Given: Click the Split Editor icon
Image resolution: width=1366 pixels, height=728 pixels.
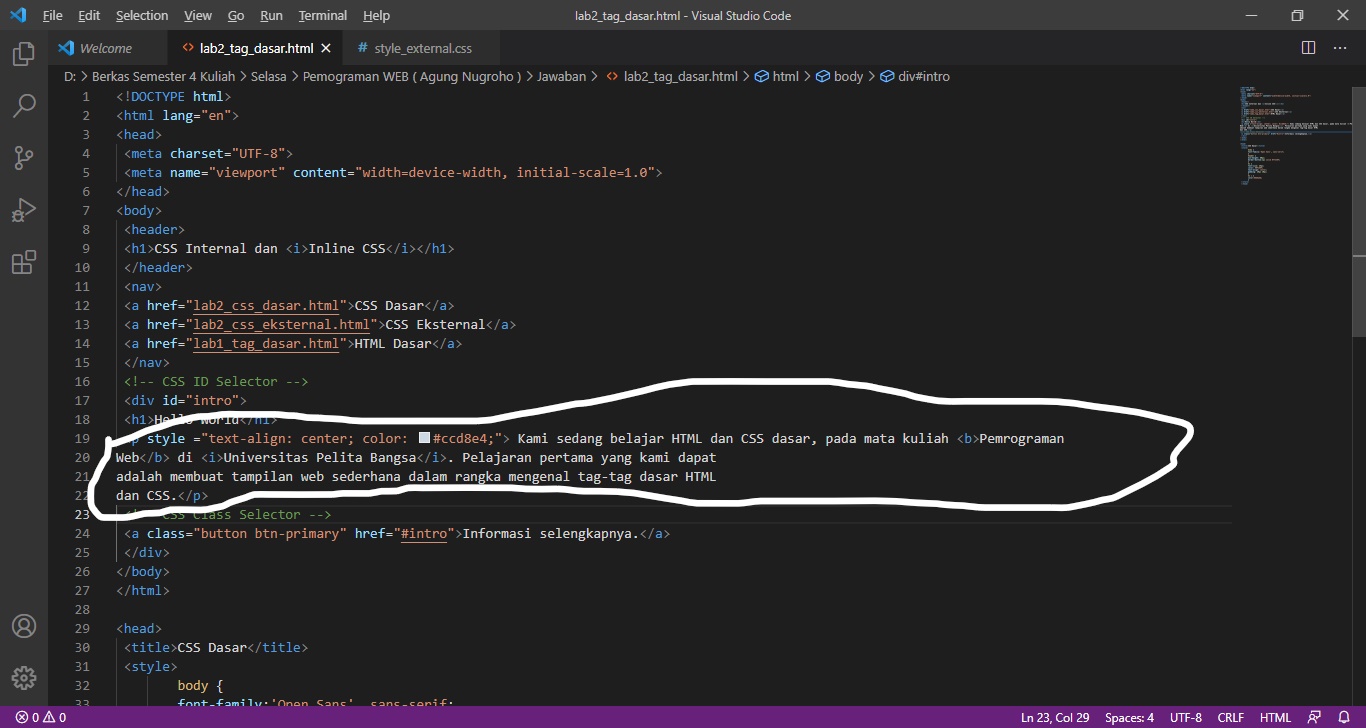Looking at the screenshot, I should coord(1308,47).
